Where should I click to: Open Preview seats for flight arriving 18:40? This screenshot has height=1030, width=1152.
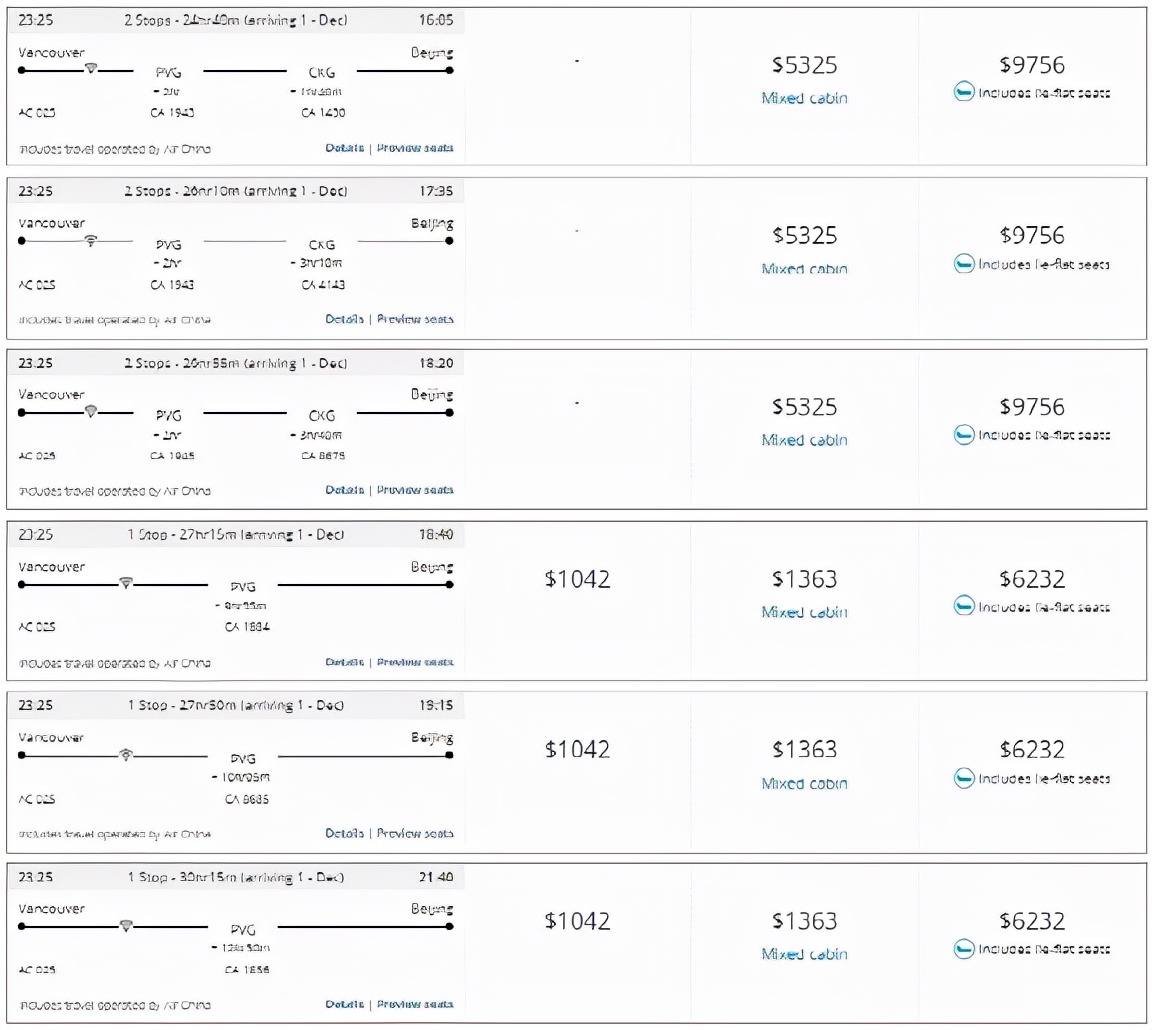[x=415, y=662]
